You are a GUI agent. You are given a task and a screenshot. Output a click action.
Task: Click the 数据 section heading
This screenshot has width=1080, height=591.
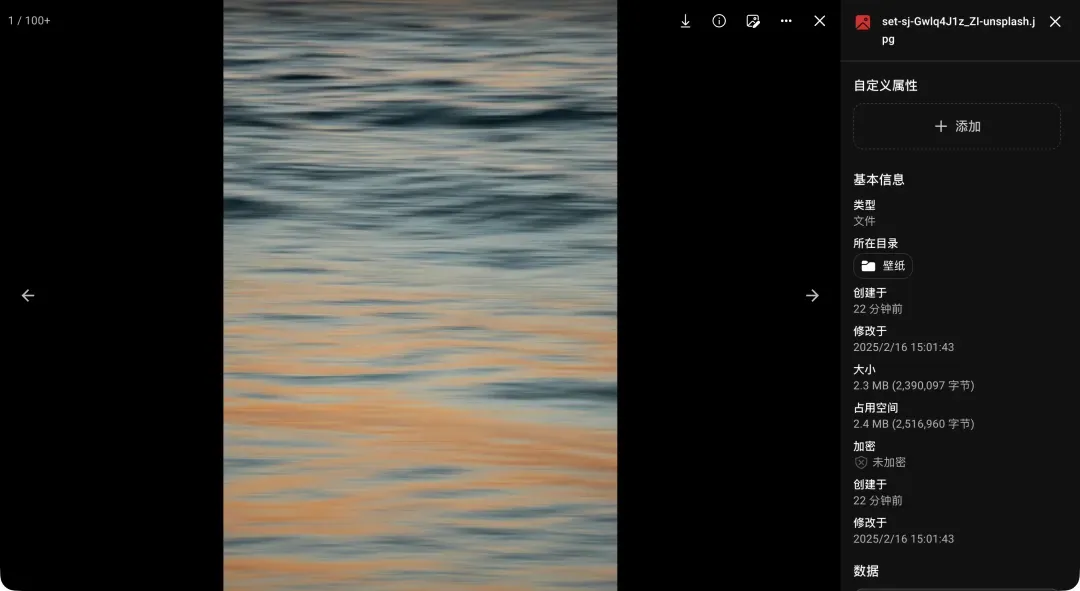coord(866,571)
